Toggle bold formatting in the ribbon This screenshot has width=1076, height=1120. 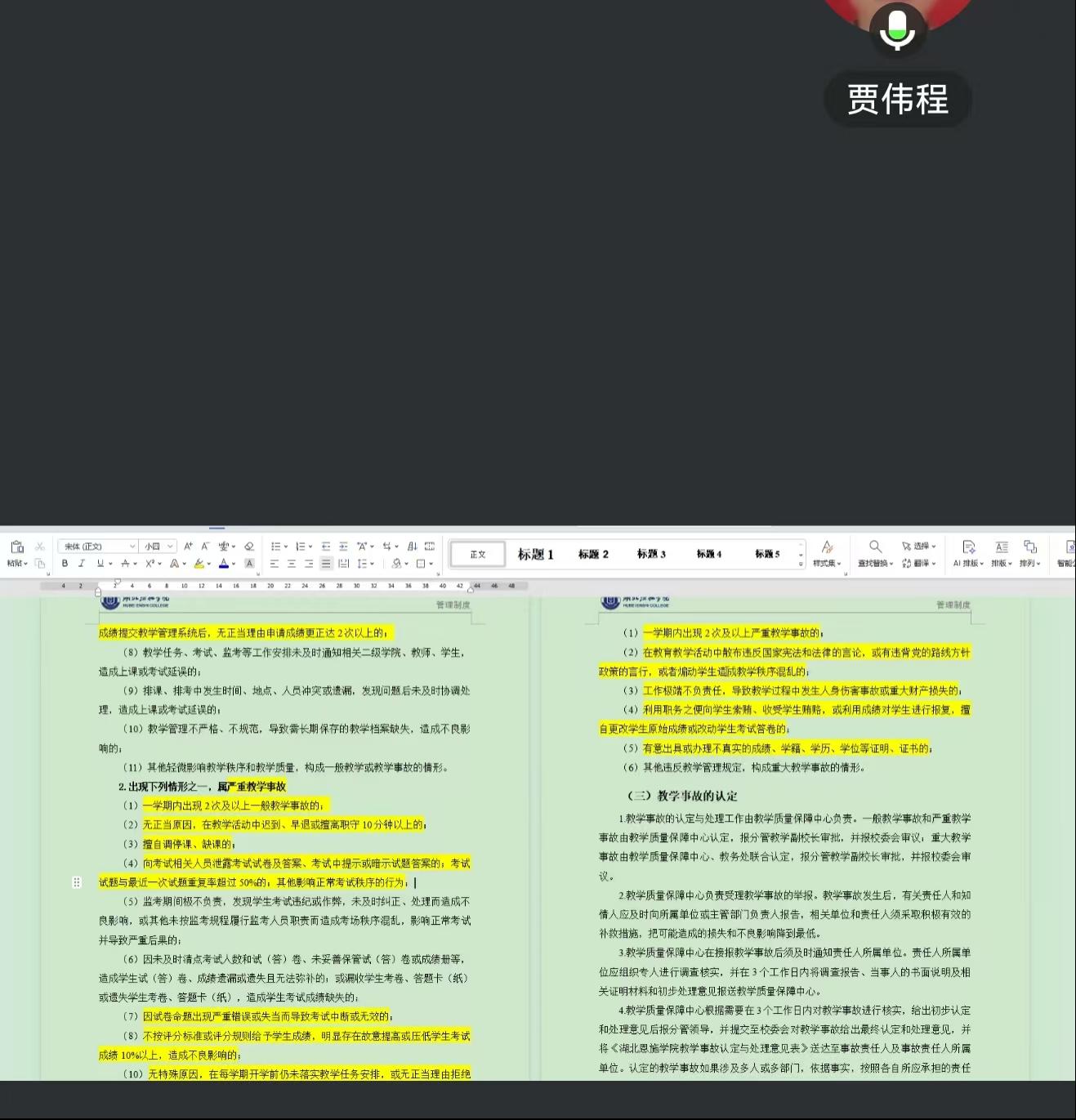(65, 564)
